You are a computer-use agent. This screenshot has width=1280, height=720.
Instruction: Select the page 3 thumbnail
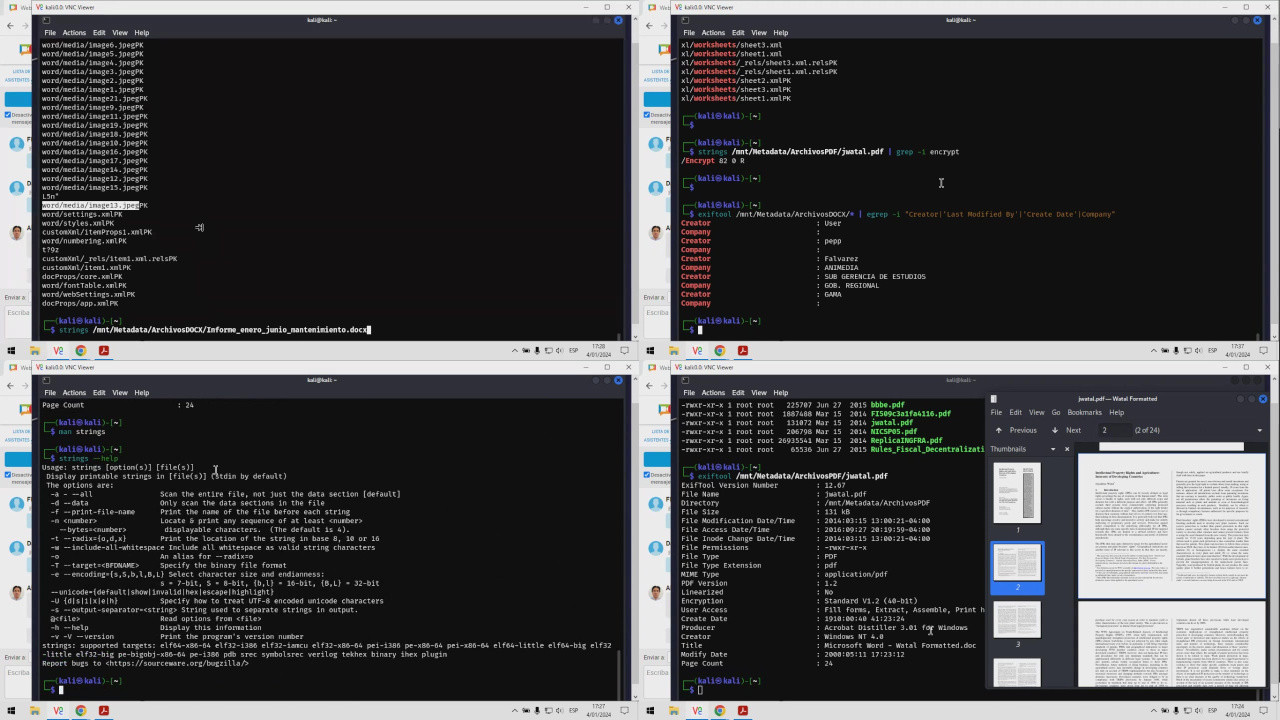click(x=1017, y=620)
